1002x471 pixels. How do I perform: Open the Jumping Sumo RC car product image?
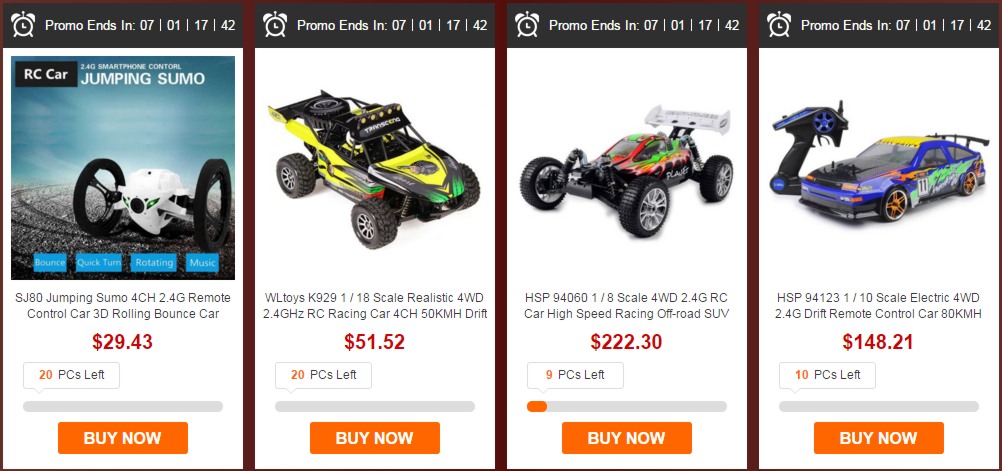123,168
